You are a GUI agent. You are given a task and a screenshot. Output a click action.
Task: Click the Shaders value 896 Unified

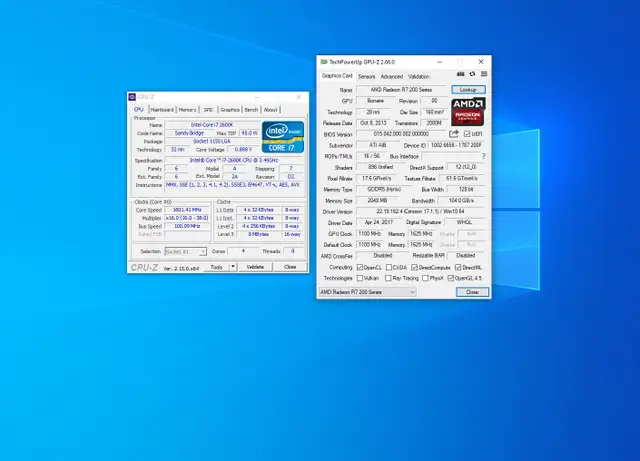[x=380, y=167]
